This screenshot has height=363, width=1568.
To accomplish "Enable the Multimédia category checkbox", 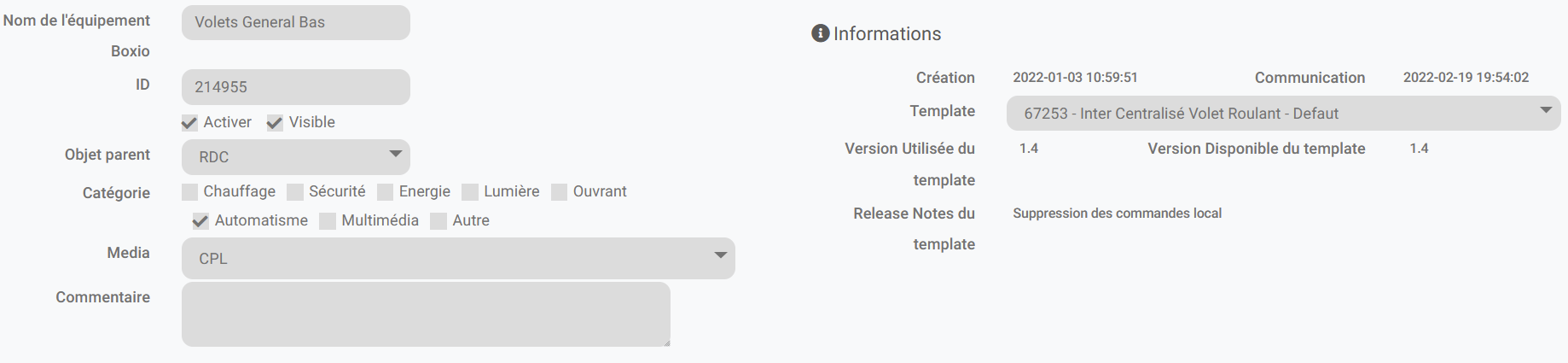I will coord(328,221).
